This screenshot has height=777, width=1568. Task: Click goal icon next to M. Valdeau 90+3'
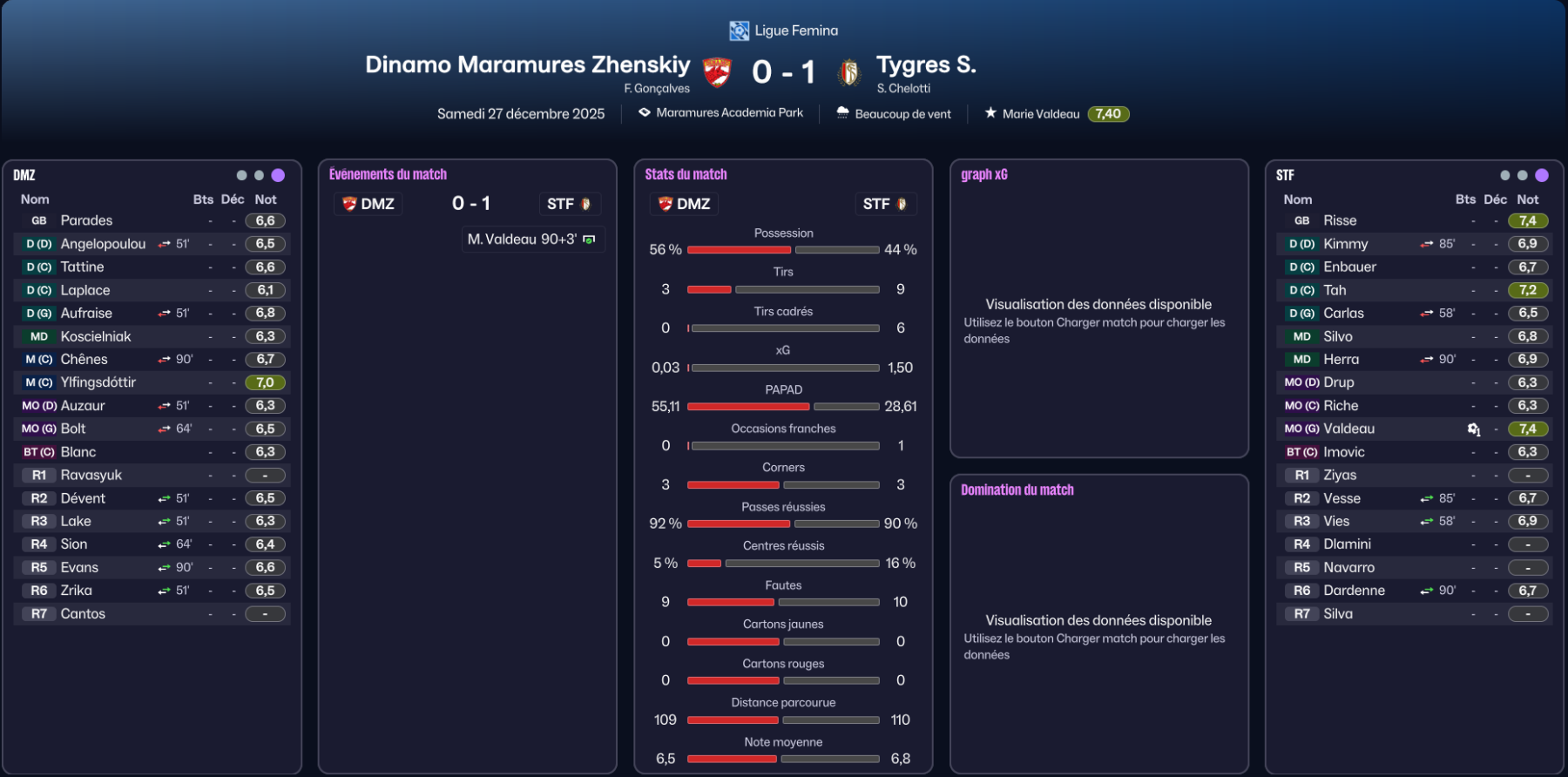590,240
